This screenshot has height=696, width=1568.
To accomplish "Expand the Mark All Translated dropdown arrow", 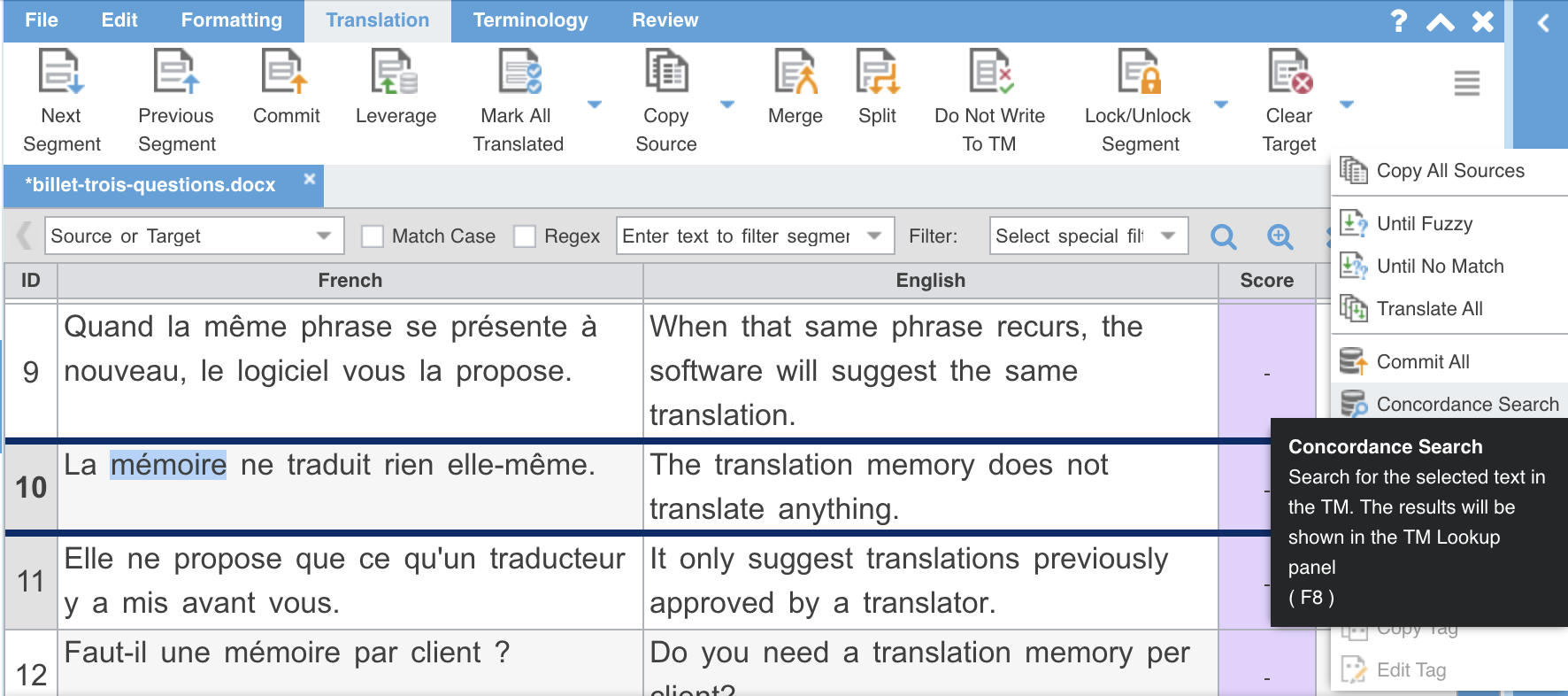I will coord(595,104).
